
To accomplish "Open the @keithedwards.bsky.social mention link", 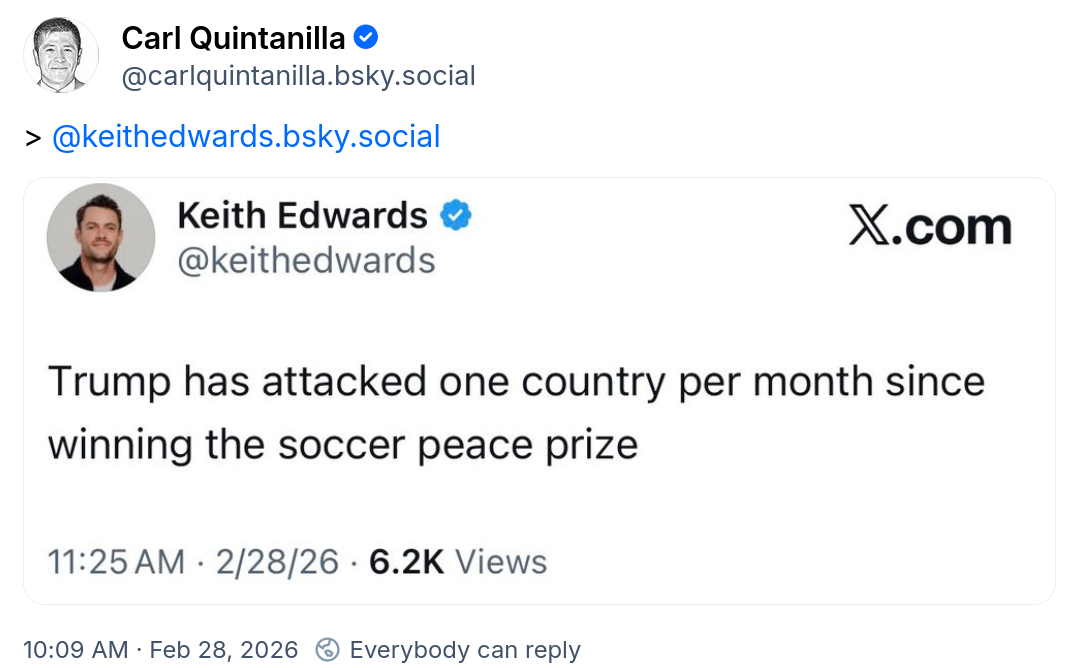I will tap(246, 136).
